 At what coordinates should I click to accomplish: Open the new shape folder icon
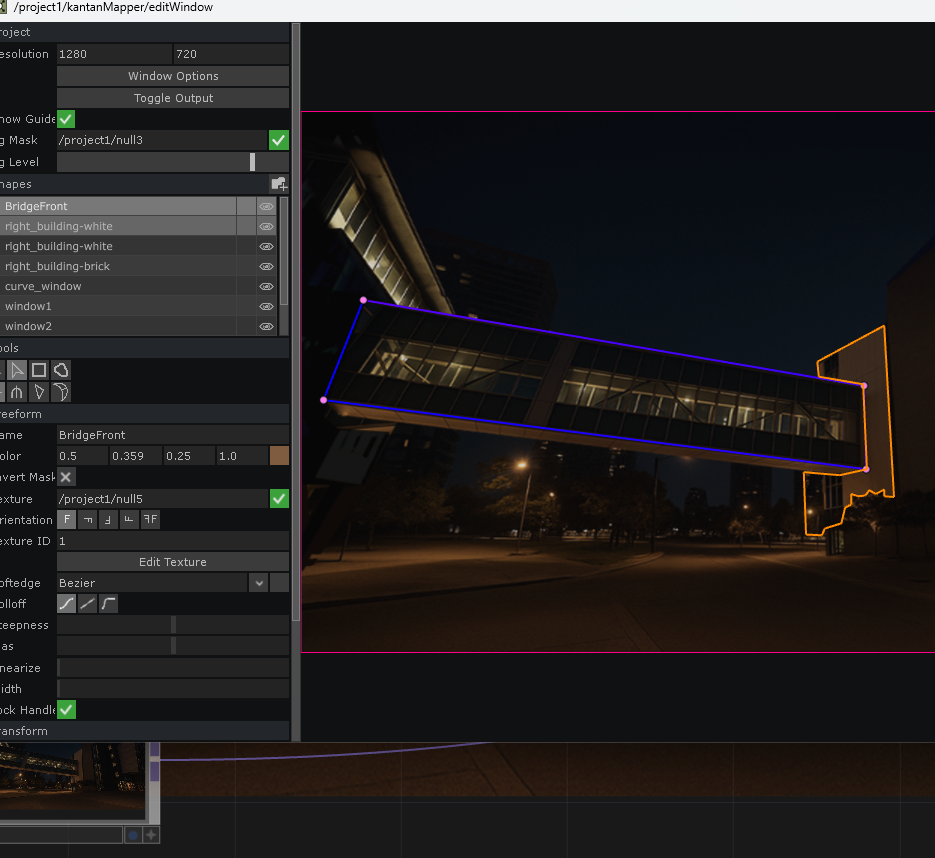click(279, 184)
